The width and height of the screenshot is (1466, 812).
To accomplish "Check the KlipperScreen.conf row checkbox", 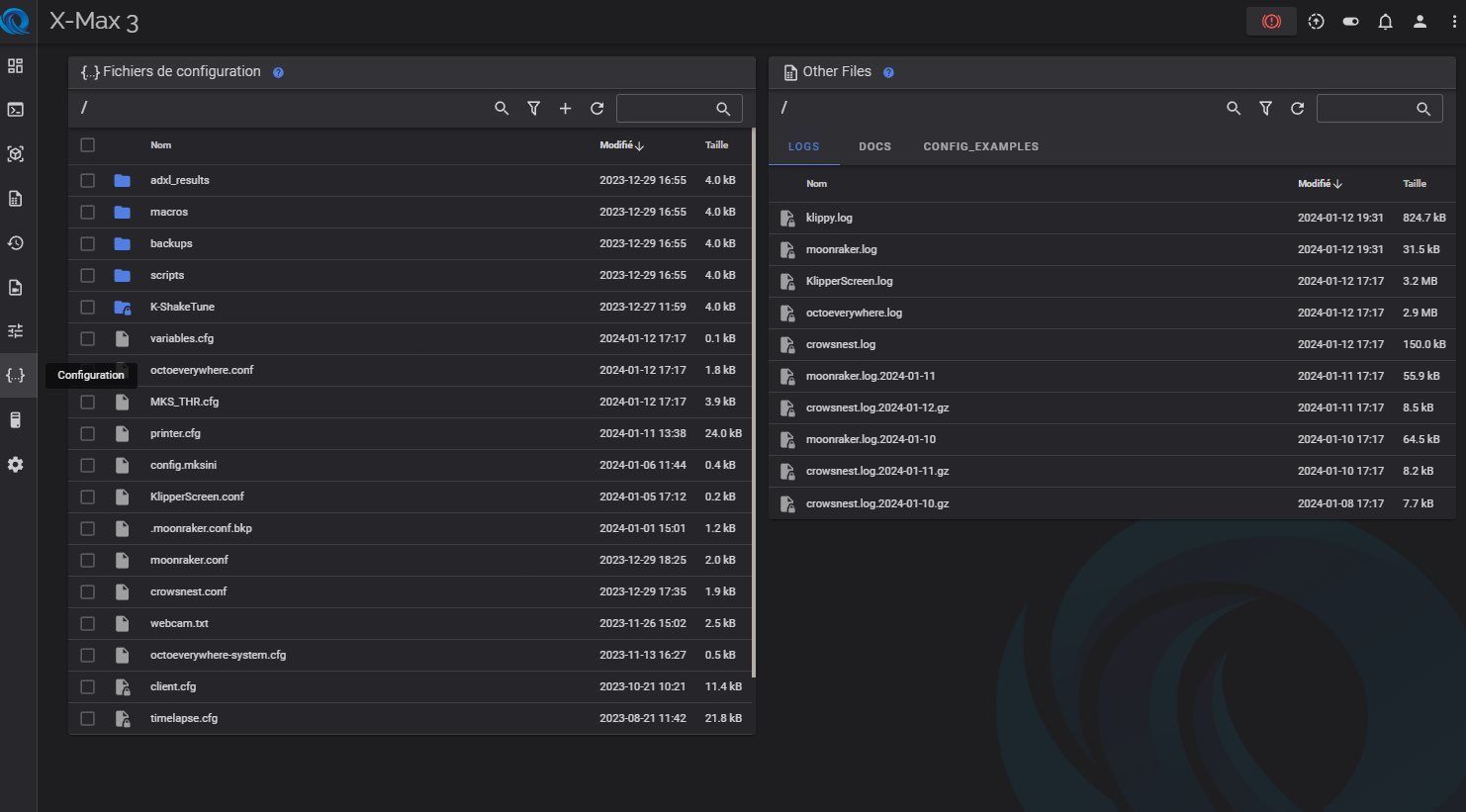I will 87,496.
